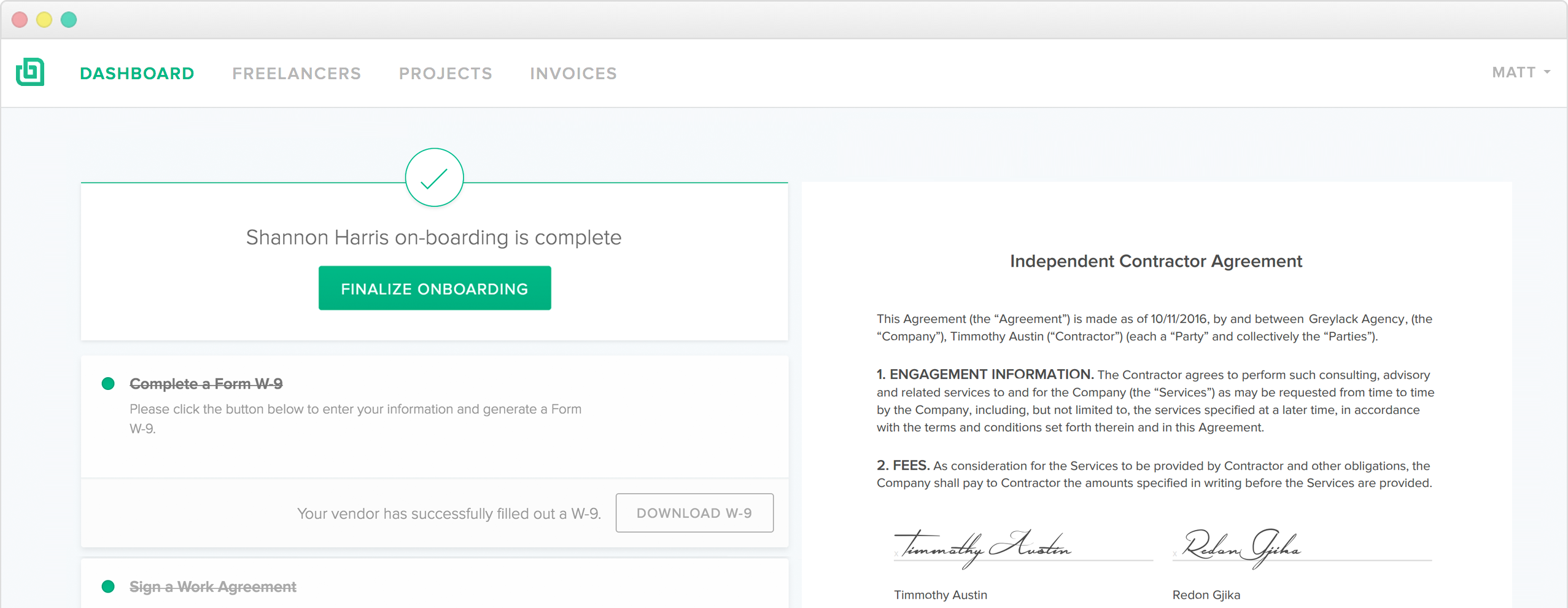The height and width of the screenshot is (608, 1568).
Task: Click the vendor successfully filled W-9 message
Action: (x=449, y=513)
